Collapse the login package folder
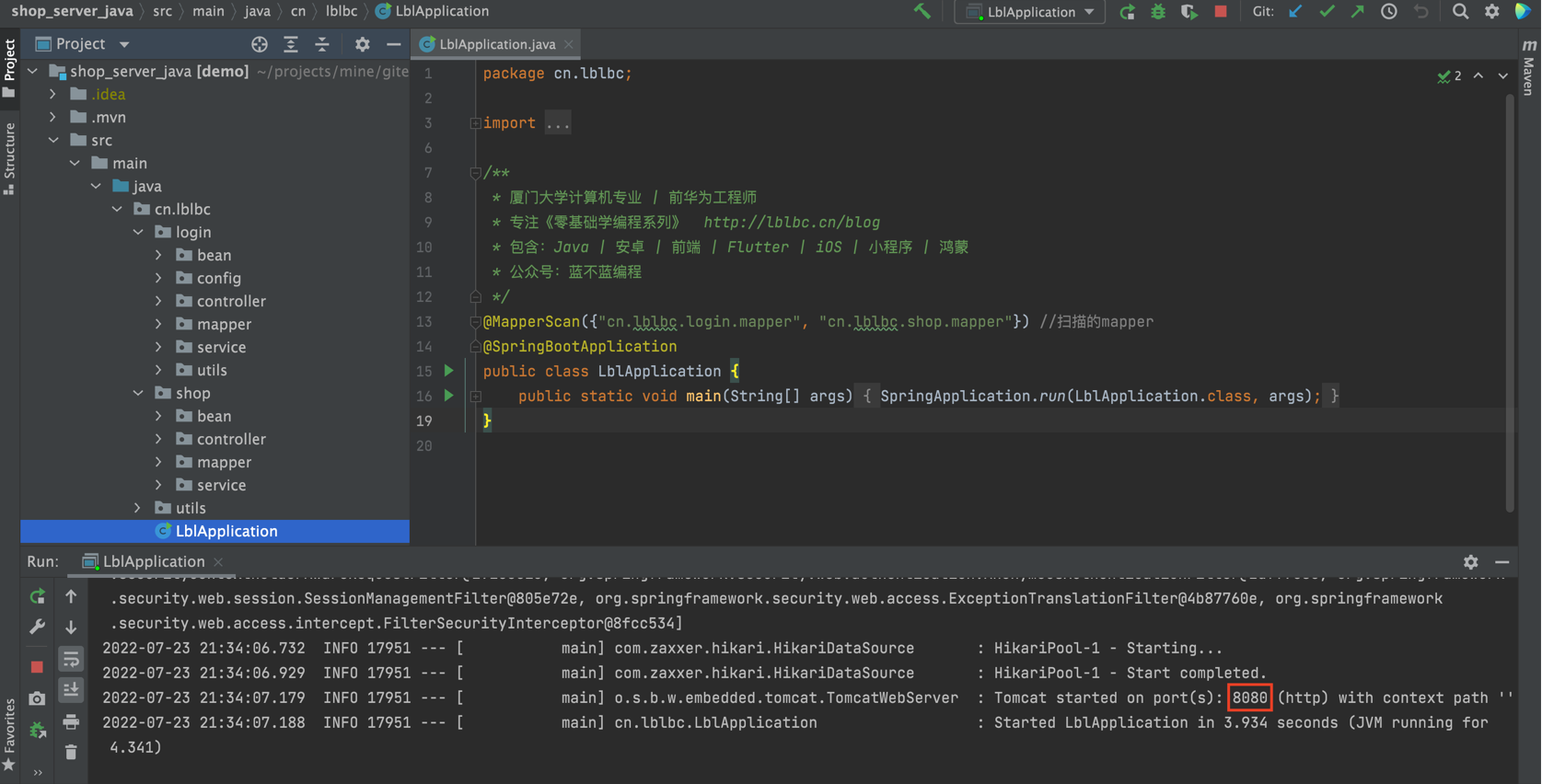The image size is (1542, 784). [x=138, y=233]
